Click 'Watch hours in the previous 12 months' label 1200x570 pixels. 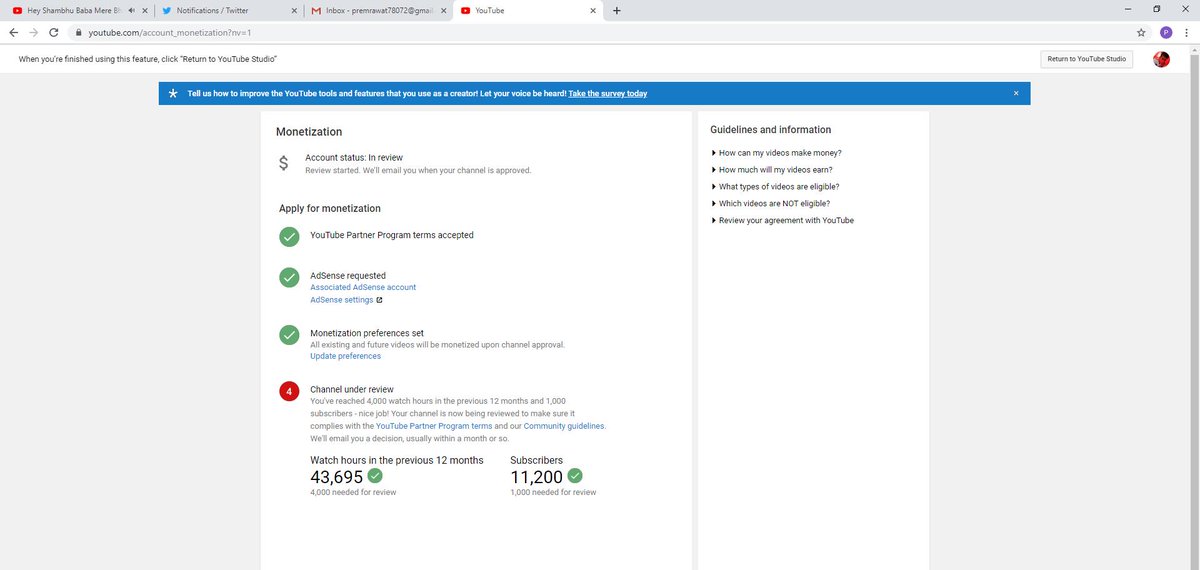[397, 460]
